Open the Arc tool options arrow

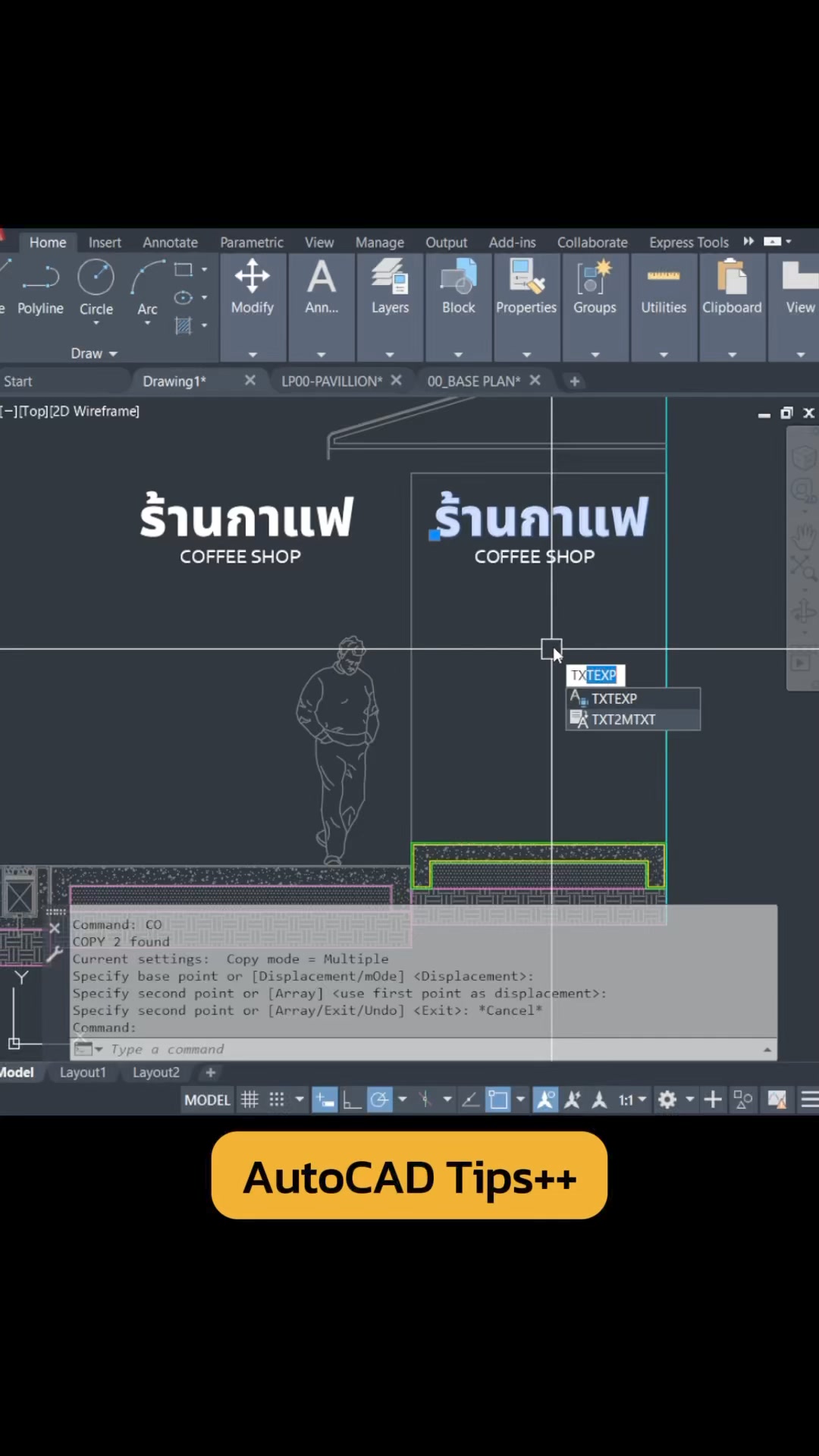pyautogui.click(x=147, y=324)
